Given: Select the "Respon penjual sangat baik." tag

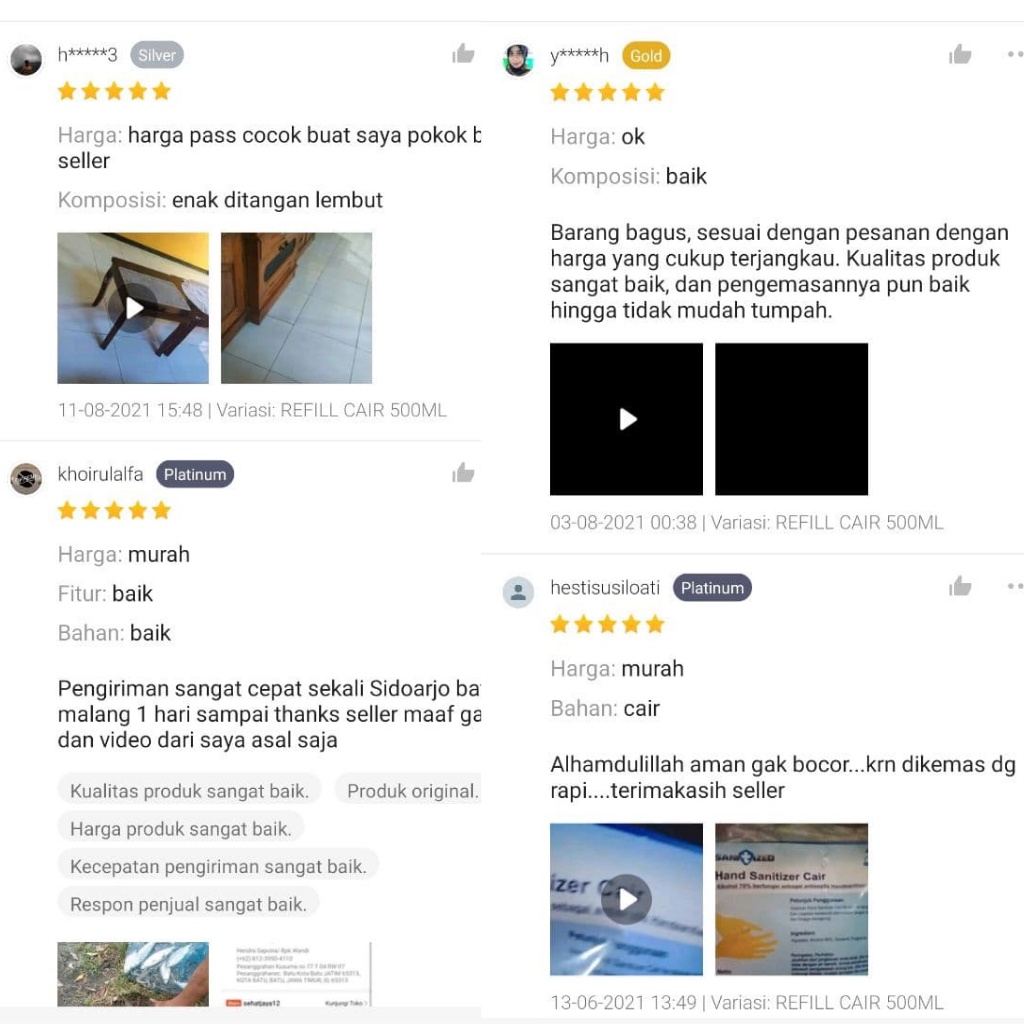Looking at the screenshot, I should point(188,904).
